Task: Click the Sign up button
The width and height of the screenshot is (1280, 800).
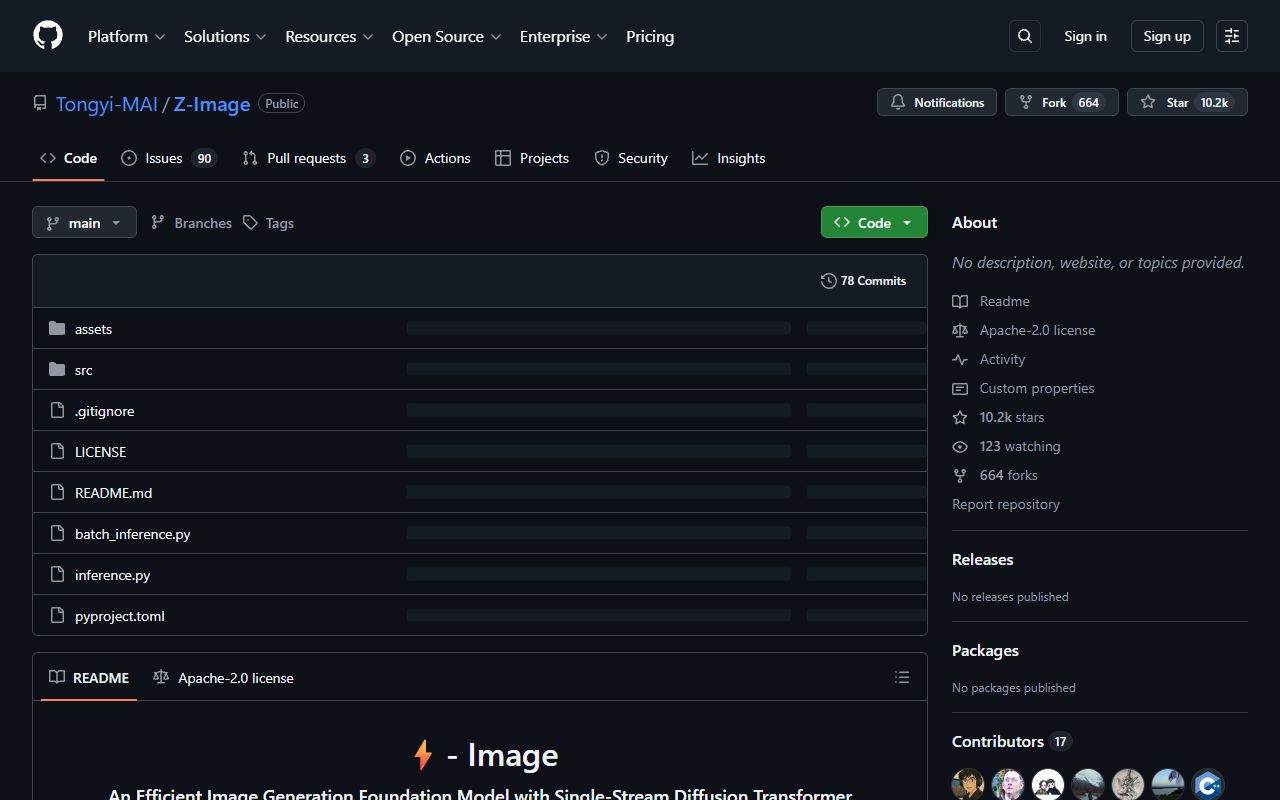Action: 1166,35
